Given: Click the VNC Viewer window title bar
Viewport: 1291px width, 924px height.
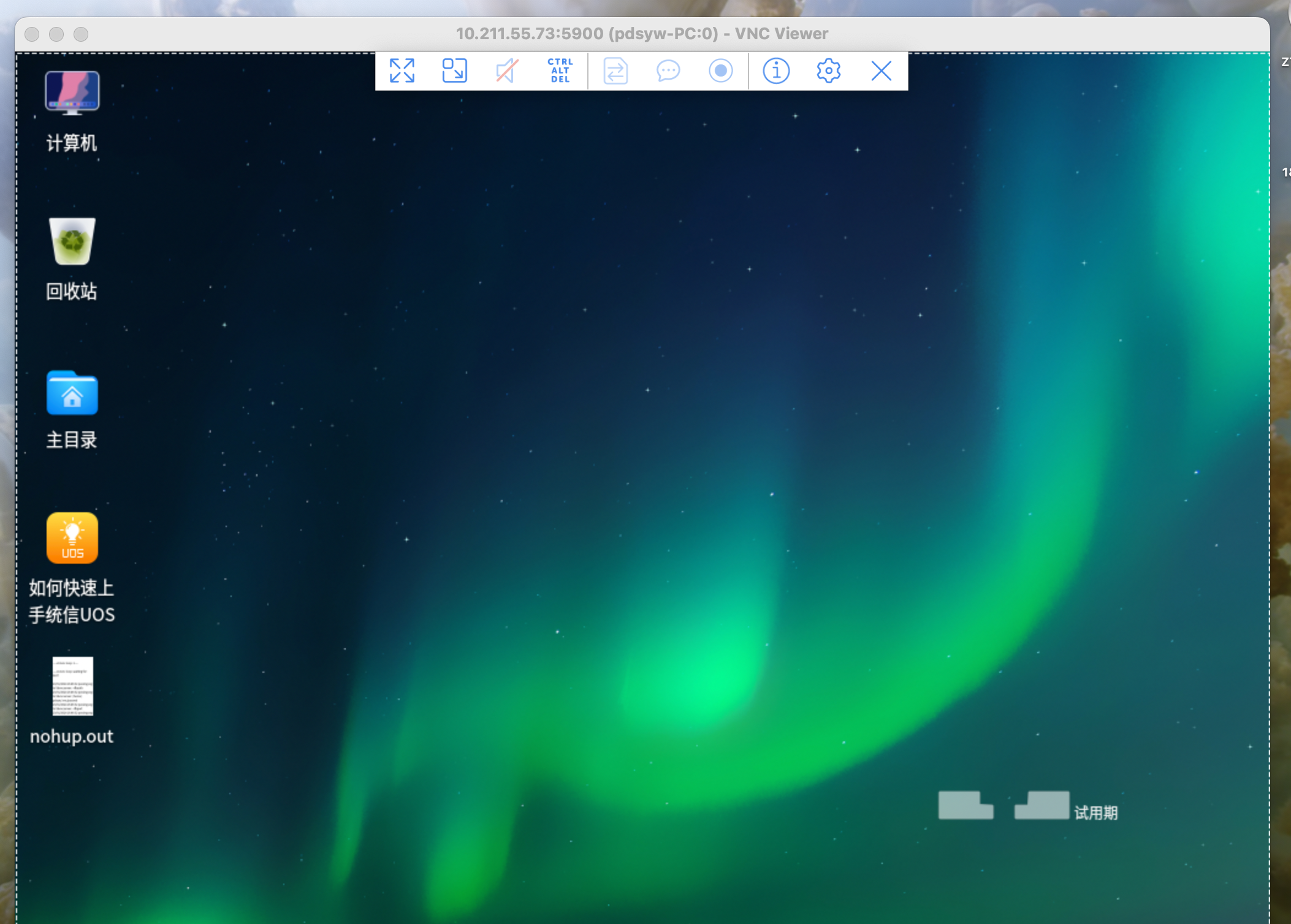Looking at the screenshot, I should pos(641,34).
